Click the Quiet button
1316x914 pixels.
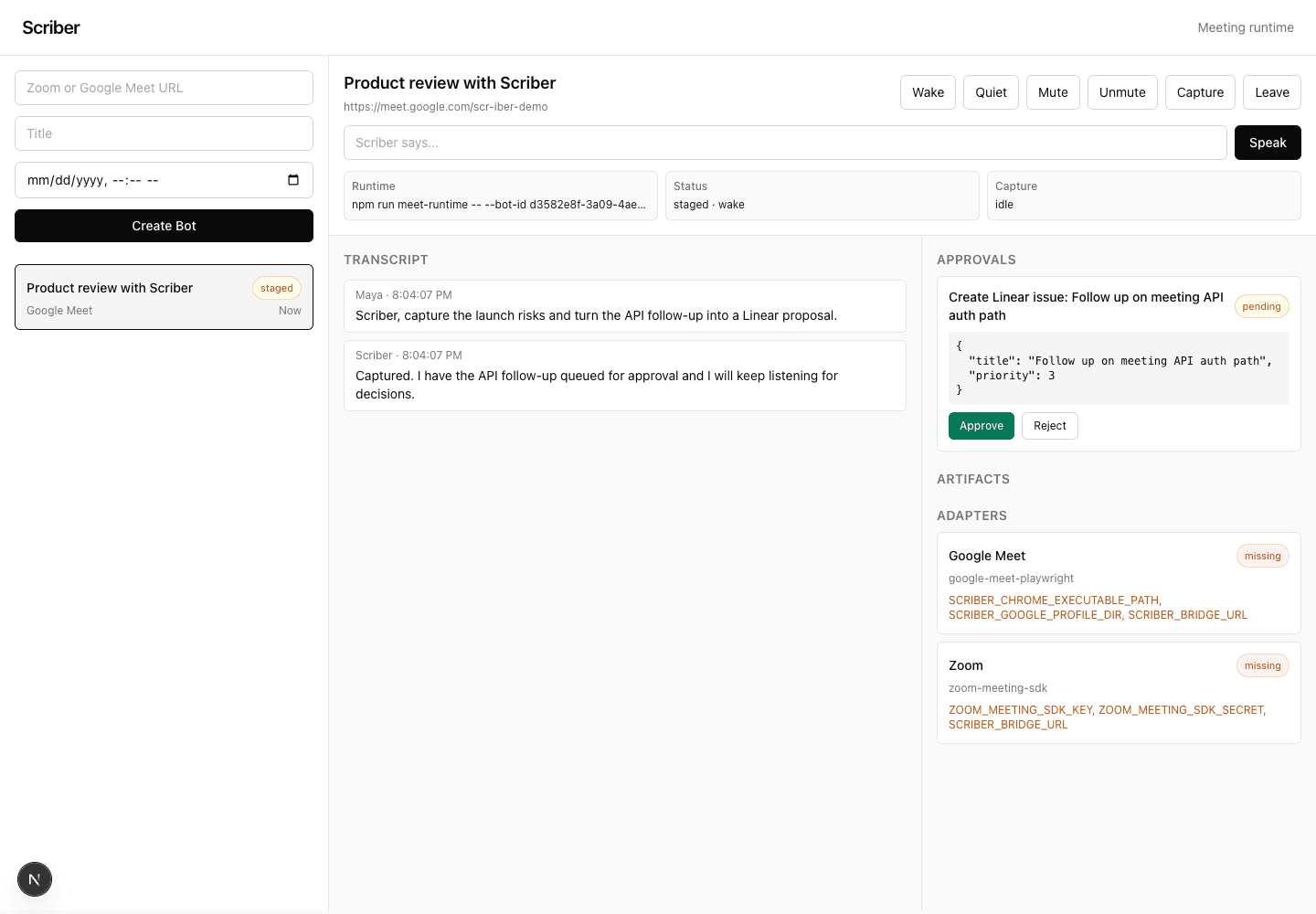[991, 92]
